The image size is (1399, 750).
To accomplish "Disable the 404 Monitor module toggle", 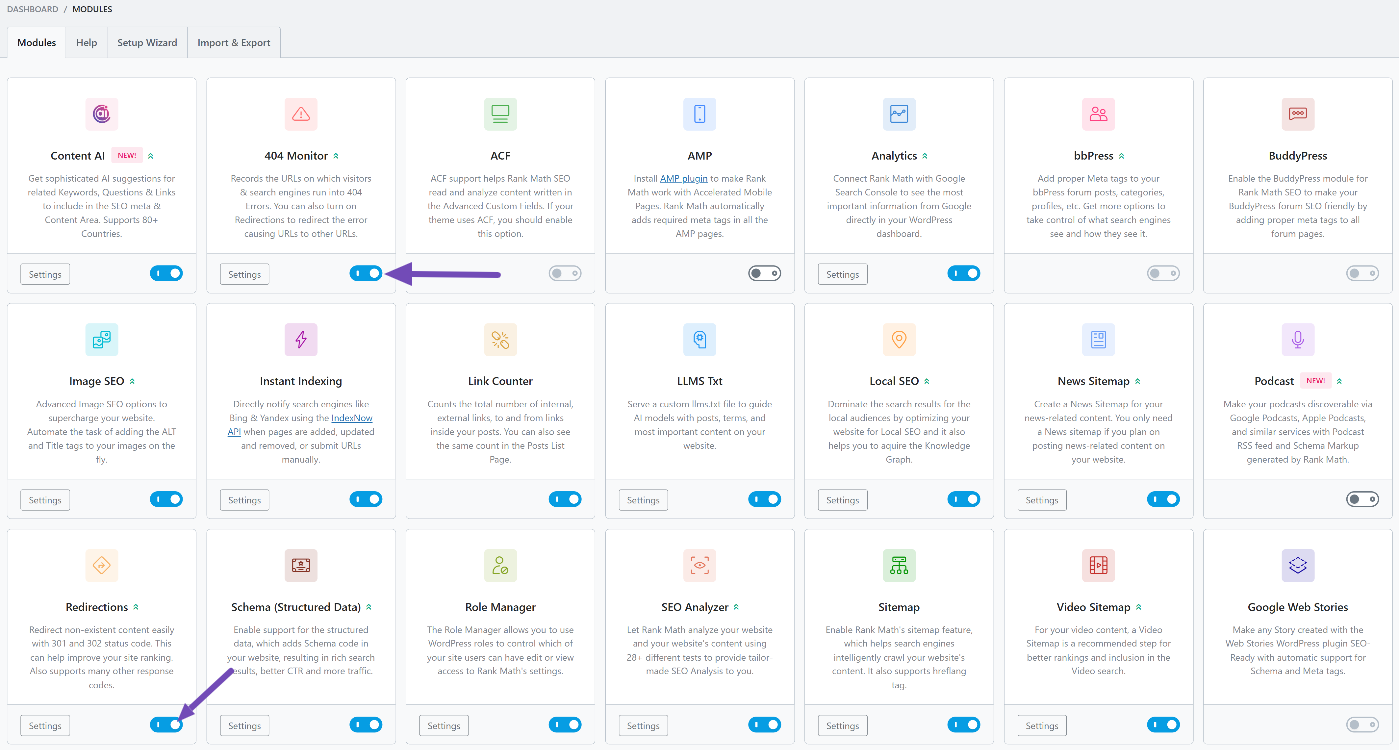I will click(x=366, y=273).
